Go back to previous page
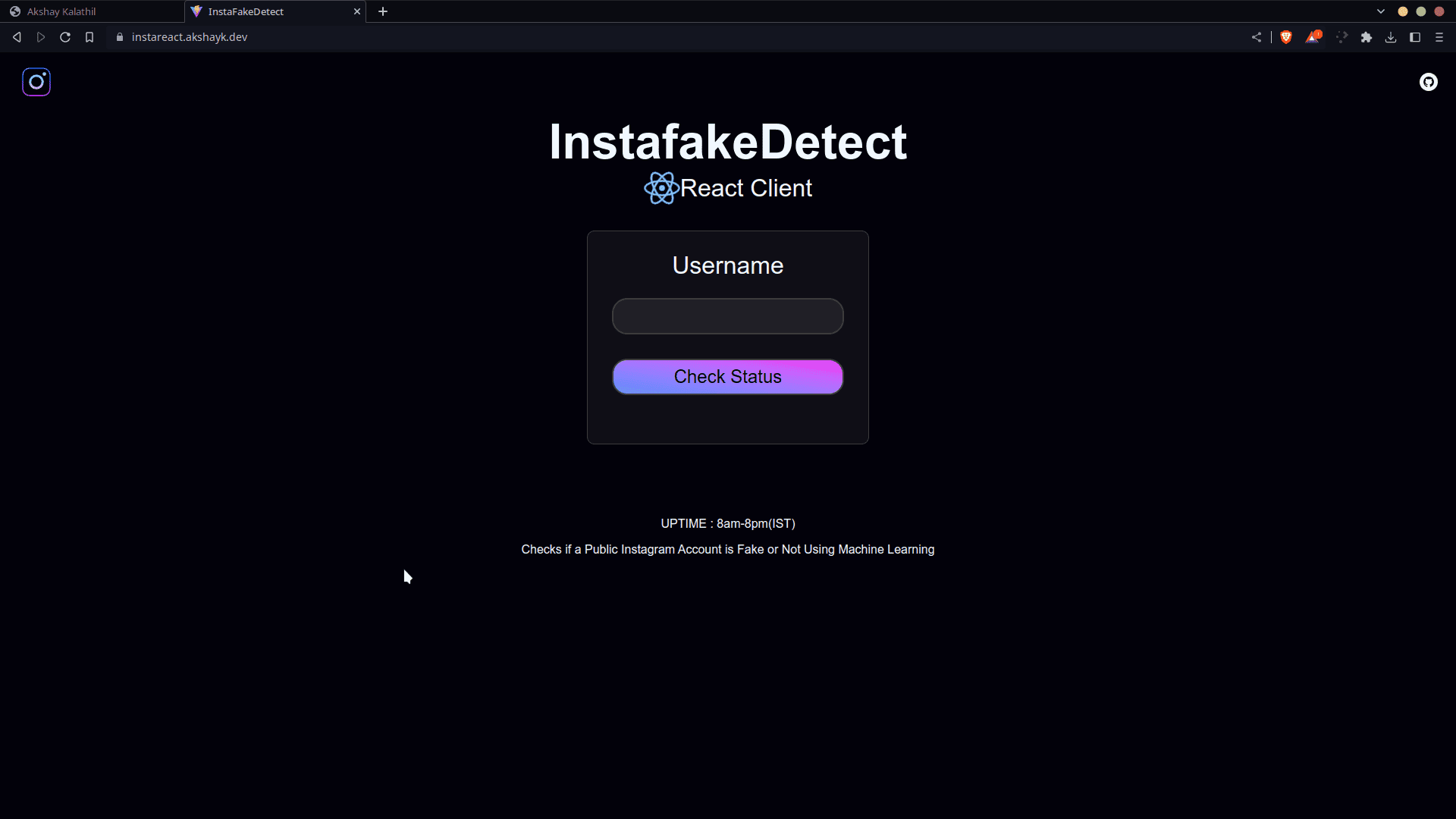The image size is (1456, 819). coord(17,37)
